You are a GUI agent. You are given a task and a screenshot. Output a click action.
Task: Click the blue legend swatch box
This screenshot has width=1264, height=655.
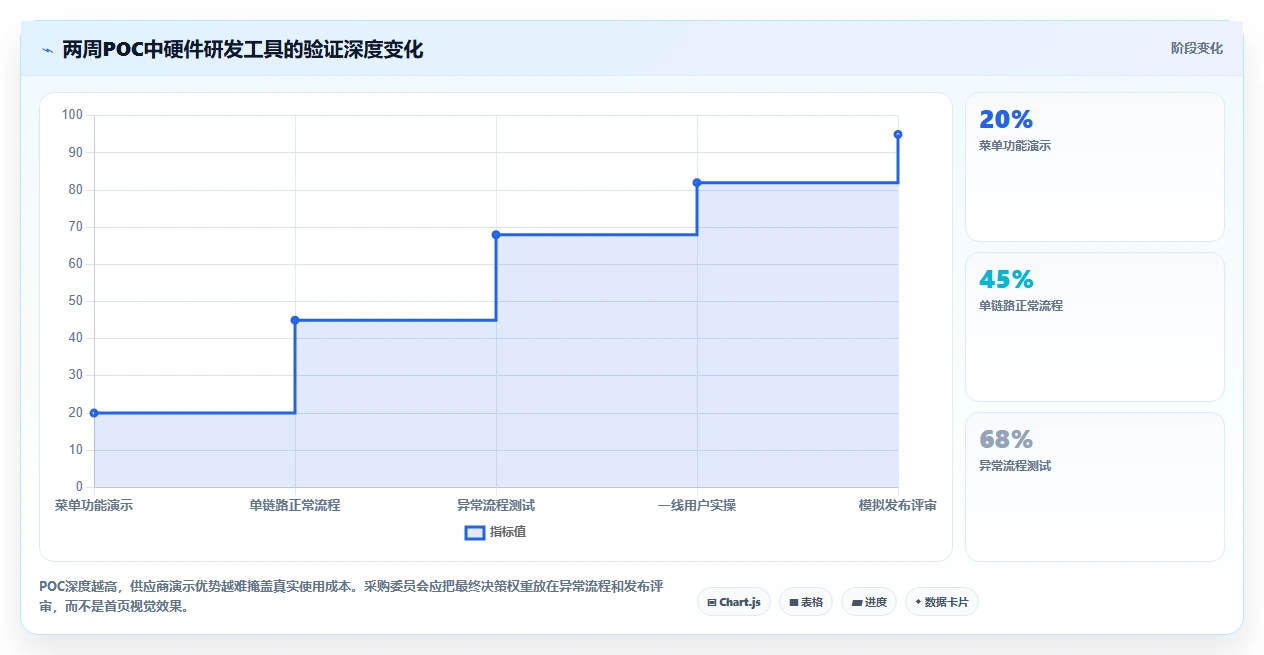pos(475,532)
